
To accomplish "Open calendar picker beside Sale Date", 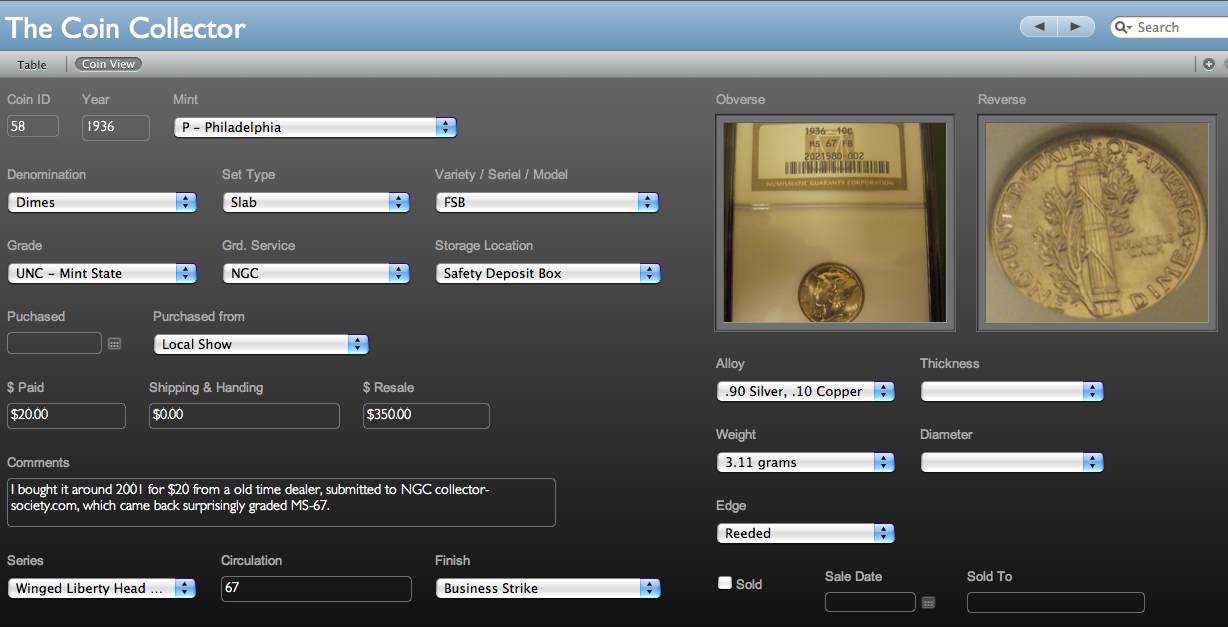I will tap(928, 602).
